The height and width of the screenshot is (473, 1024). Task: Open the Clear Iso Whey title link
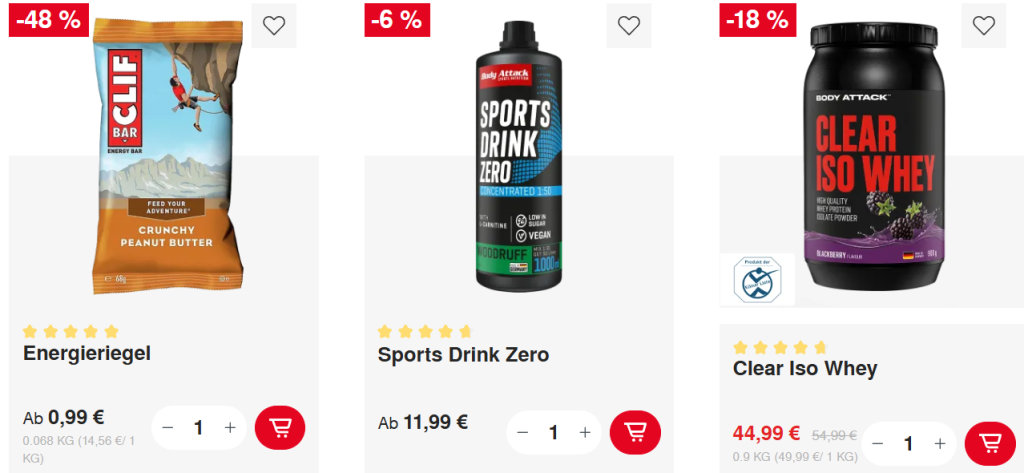pos(805,368)
